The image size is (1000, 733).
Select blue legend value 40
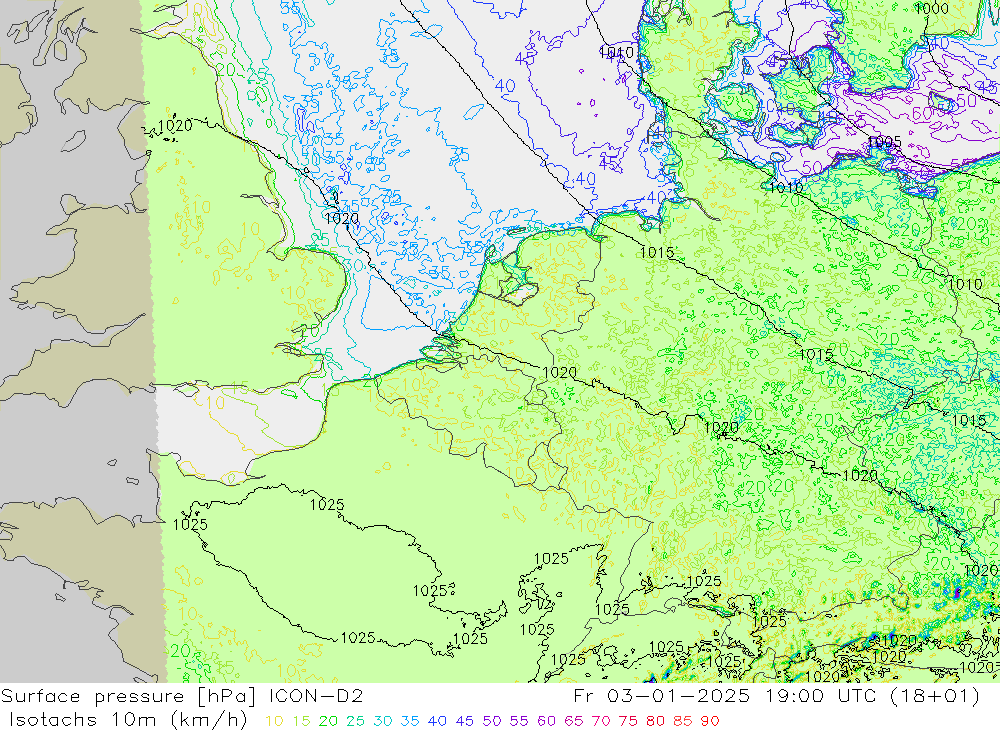pos(437,721)
